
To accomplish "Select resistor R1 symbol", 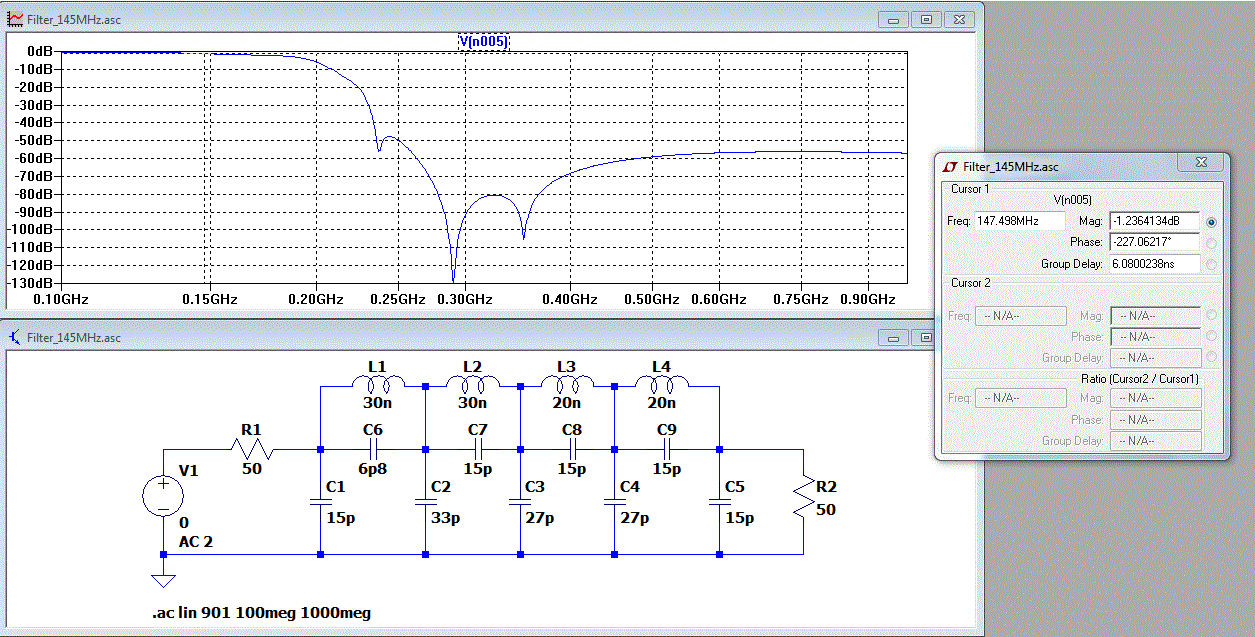I will [250, 449].
